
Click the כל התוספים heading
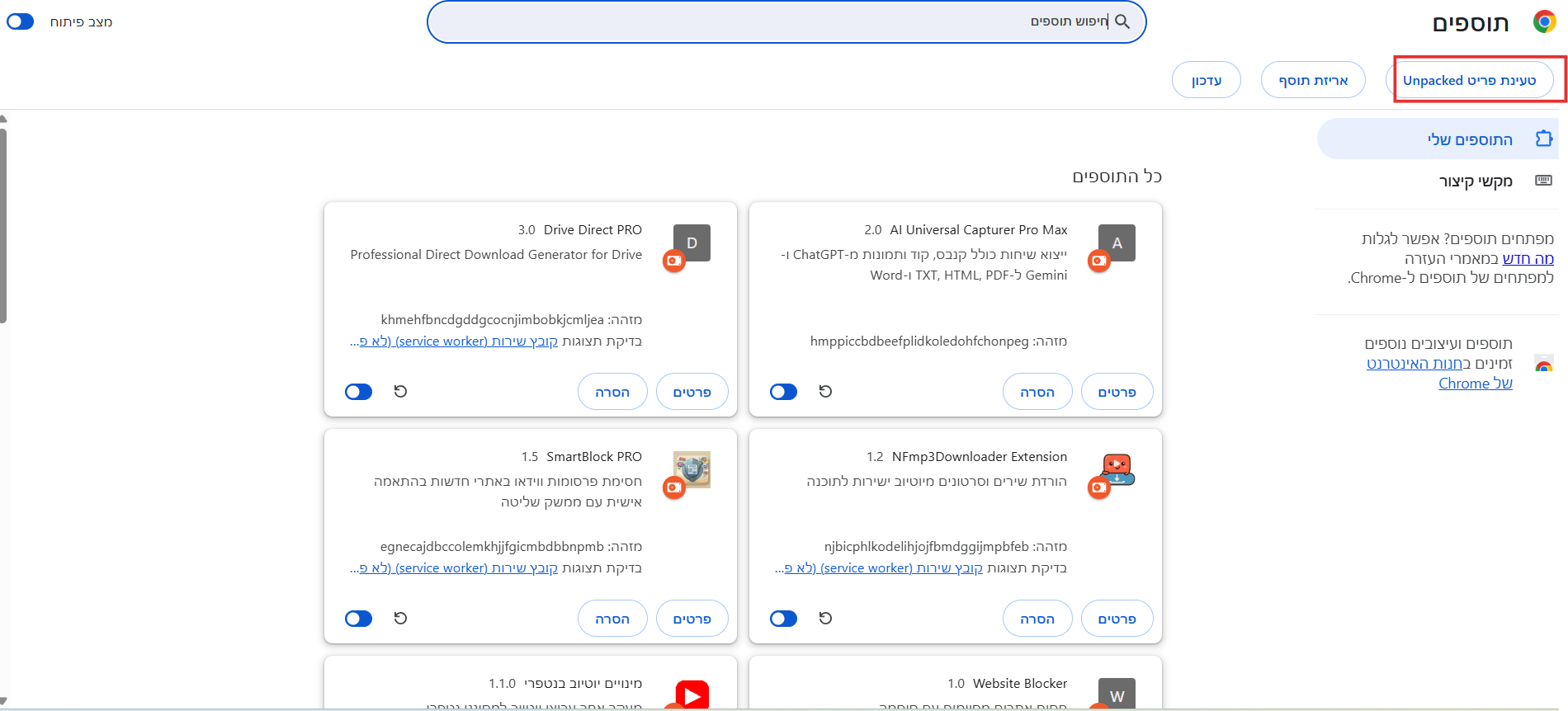click(x=1117, y=176)
